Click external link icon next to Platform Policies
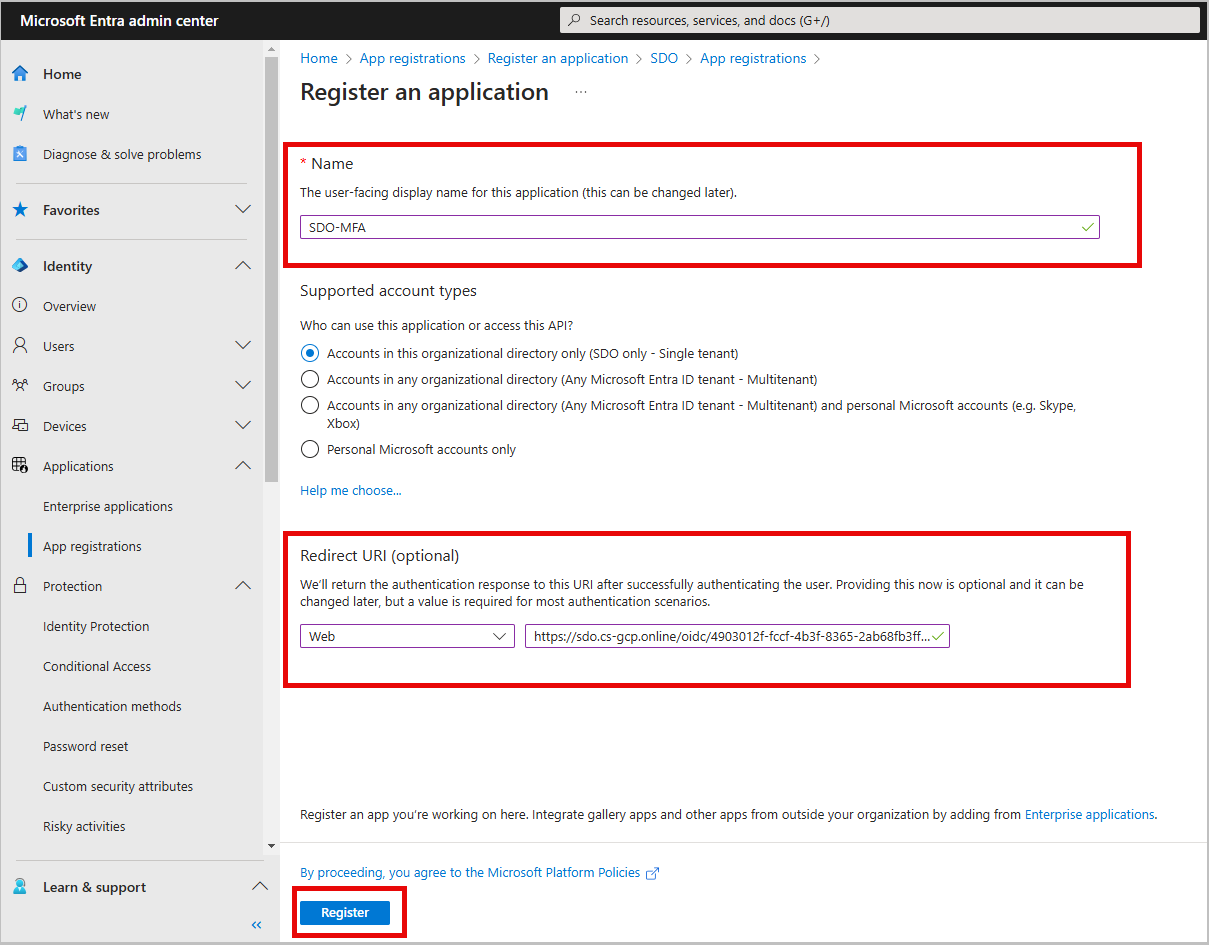The width and height of the screenshot is (1209, 945). click(652, 873)
